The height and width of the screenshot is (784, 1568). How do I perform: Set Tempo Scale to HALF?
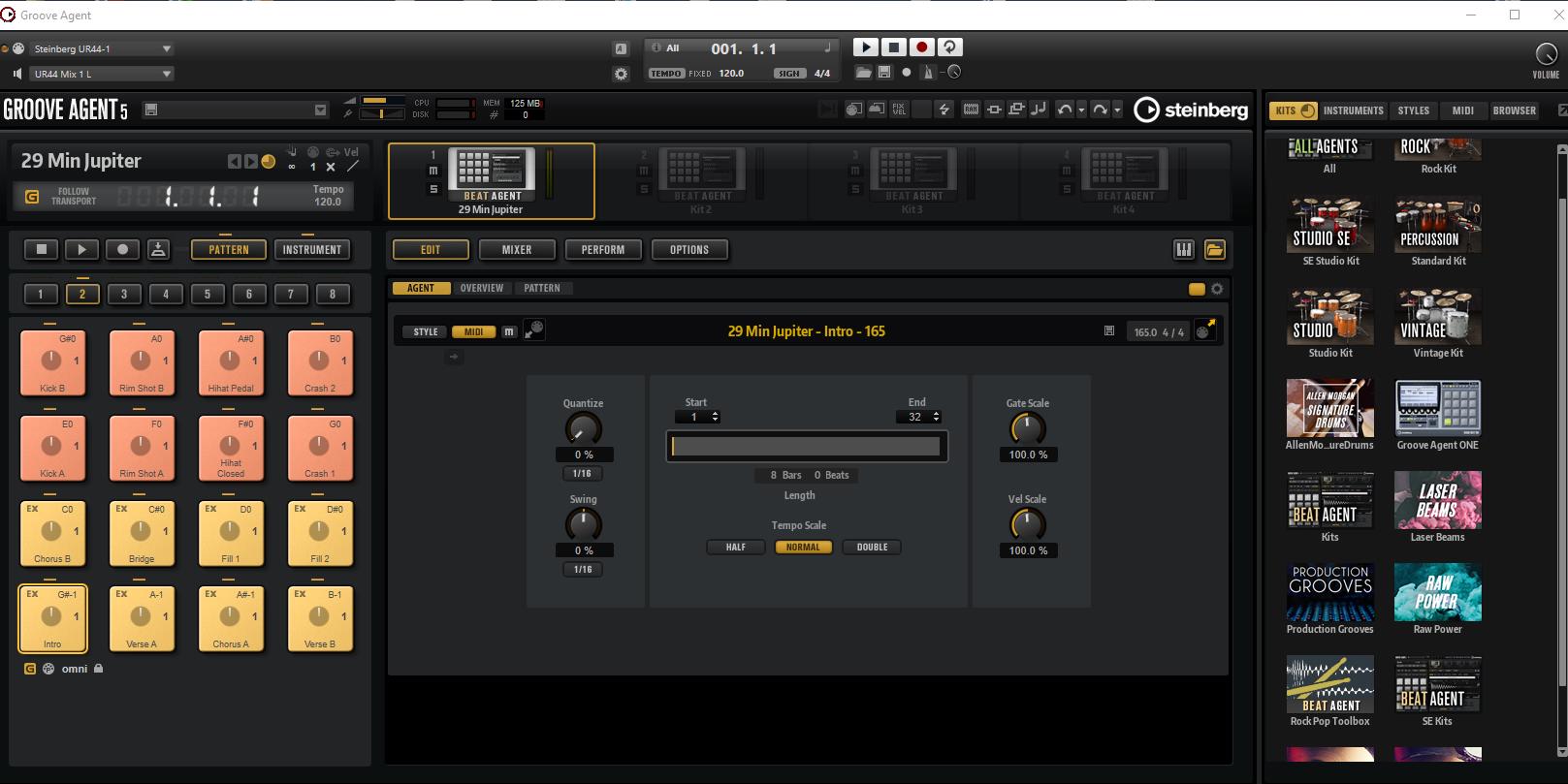tap(736, 547)
